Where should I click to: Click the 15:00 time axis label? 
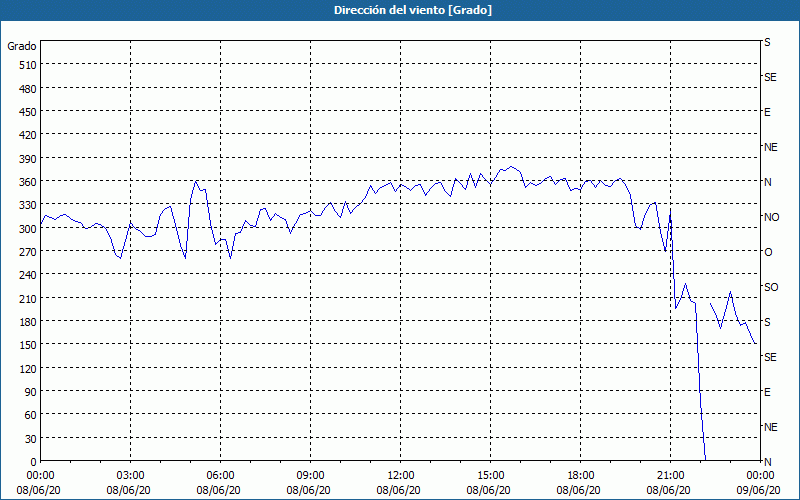tap(490, 476)
